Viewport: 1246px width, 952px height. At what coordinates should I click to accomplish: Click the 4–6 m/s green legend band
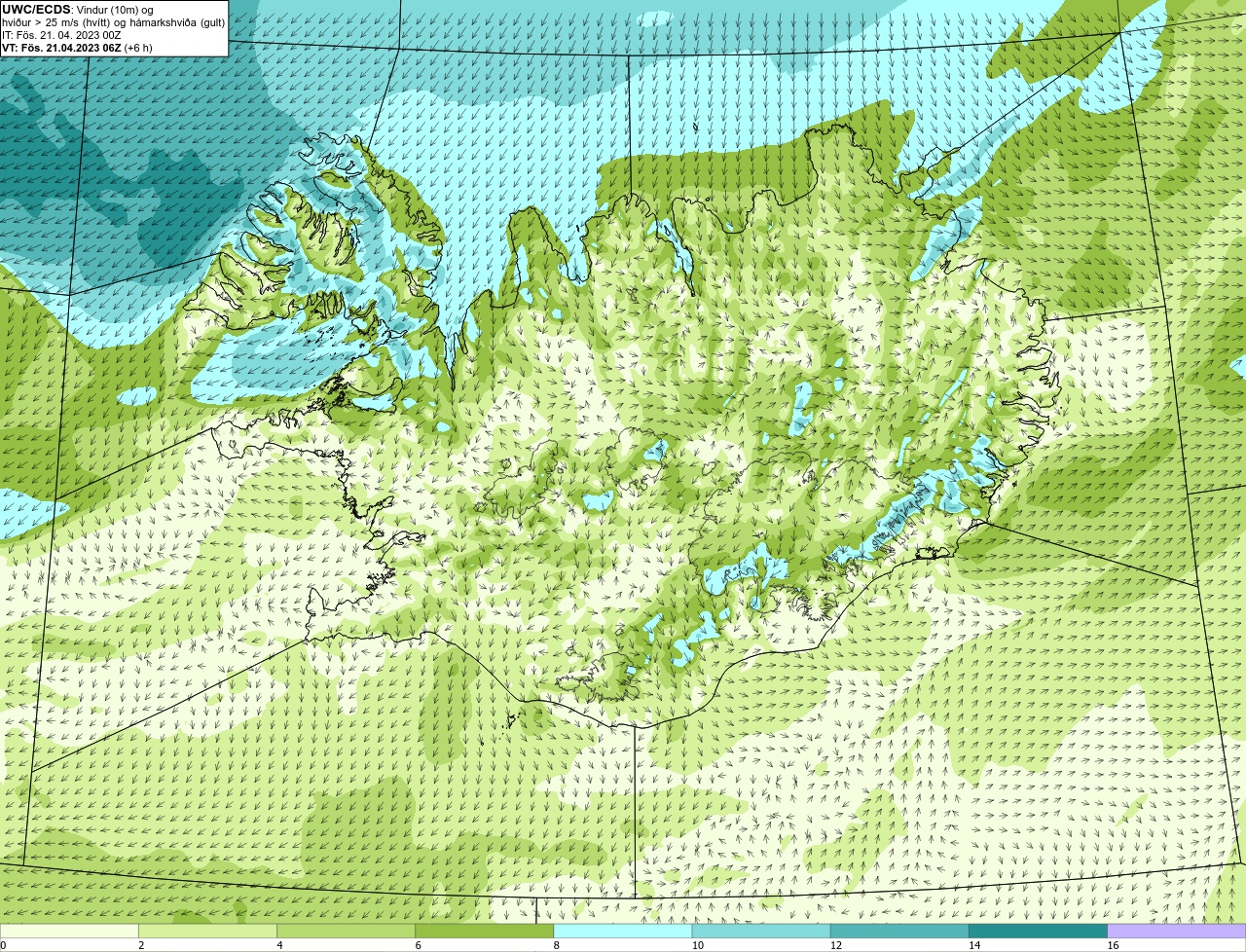pos(346,932)
